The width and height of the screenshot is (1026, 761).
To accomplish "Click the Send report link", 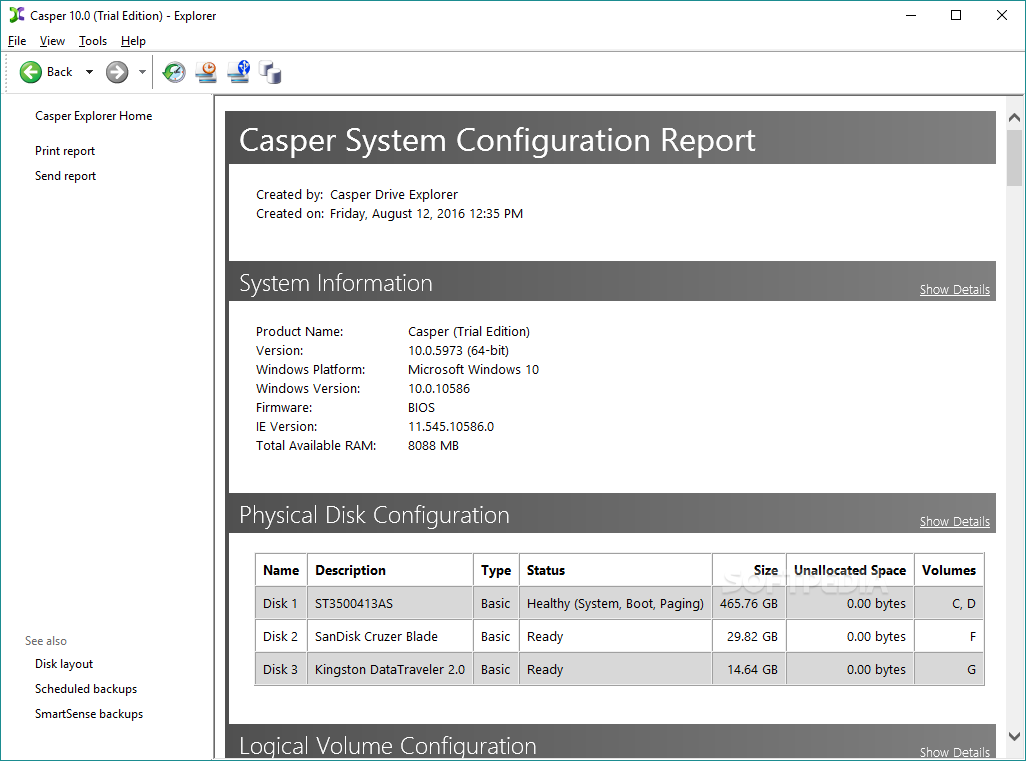I will pyautogui.click(x=65, y=175).
